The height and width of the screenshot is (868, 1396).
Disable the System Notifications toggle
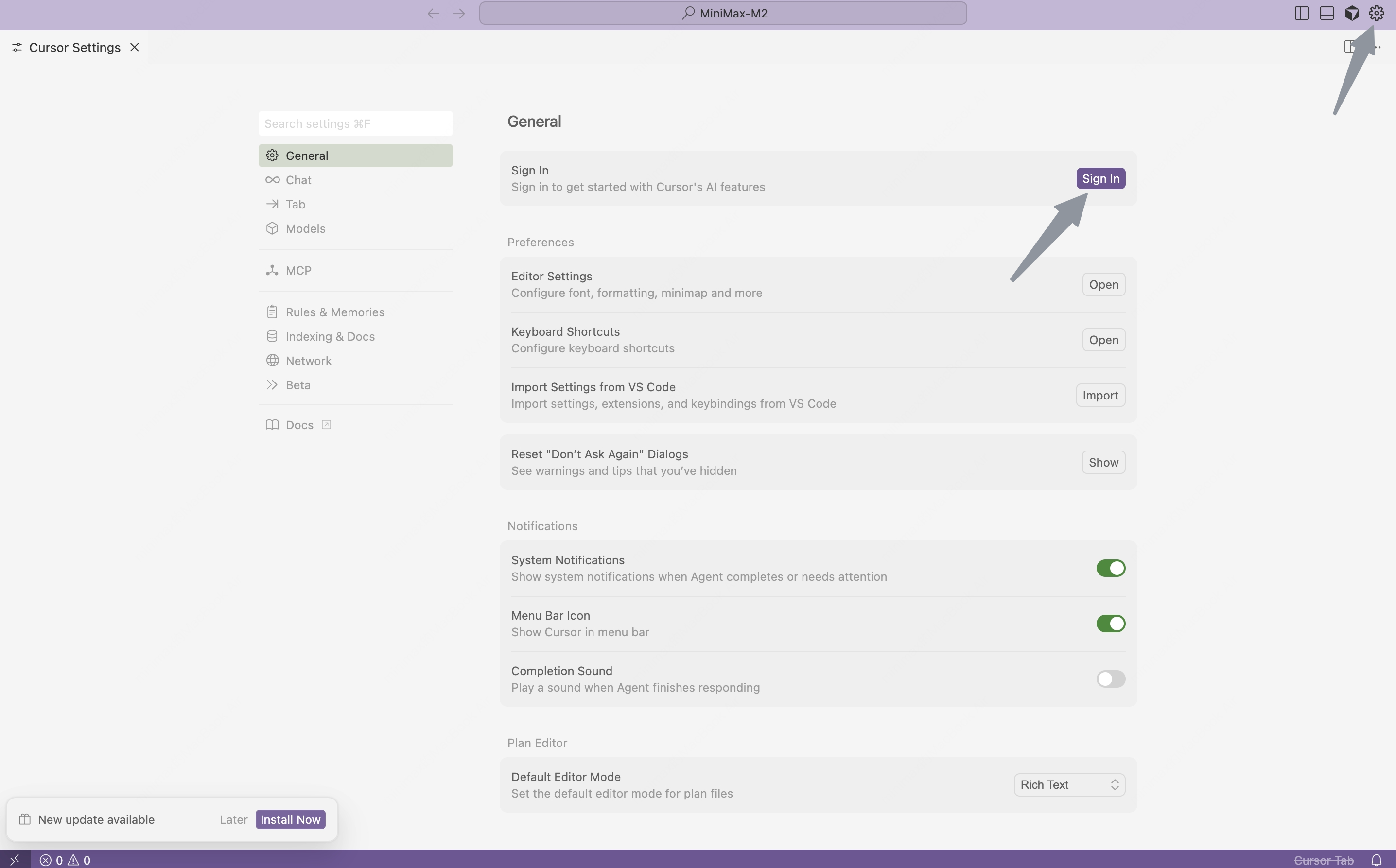pyautogui.click(x=1110, y=568)
